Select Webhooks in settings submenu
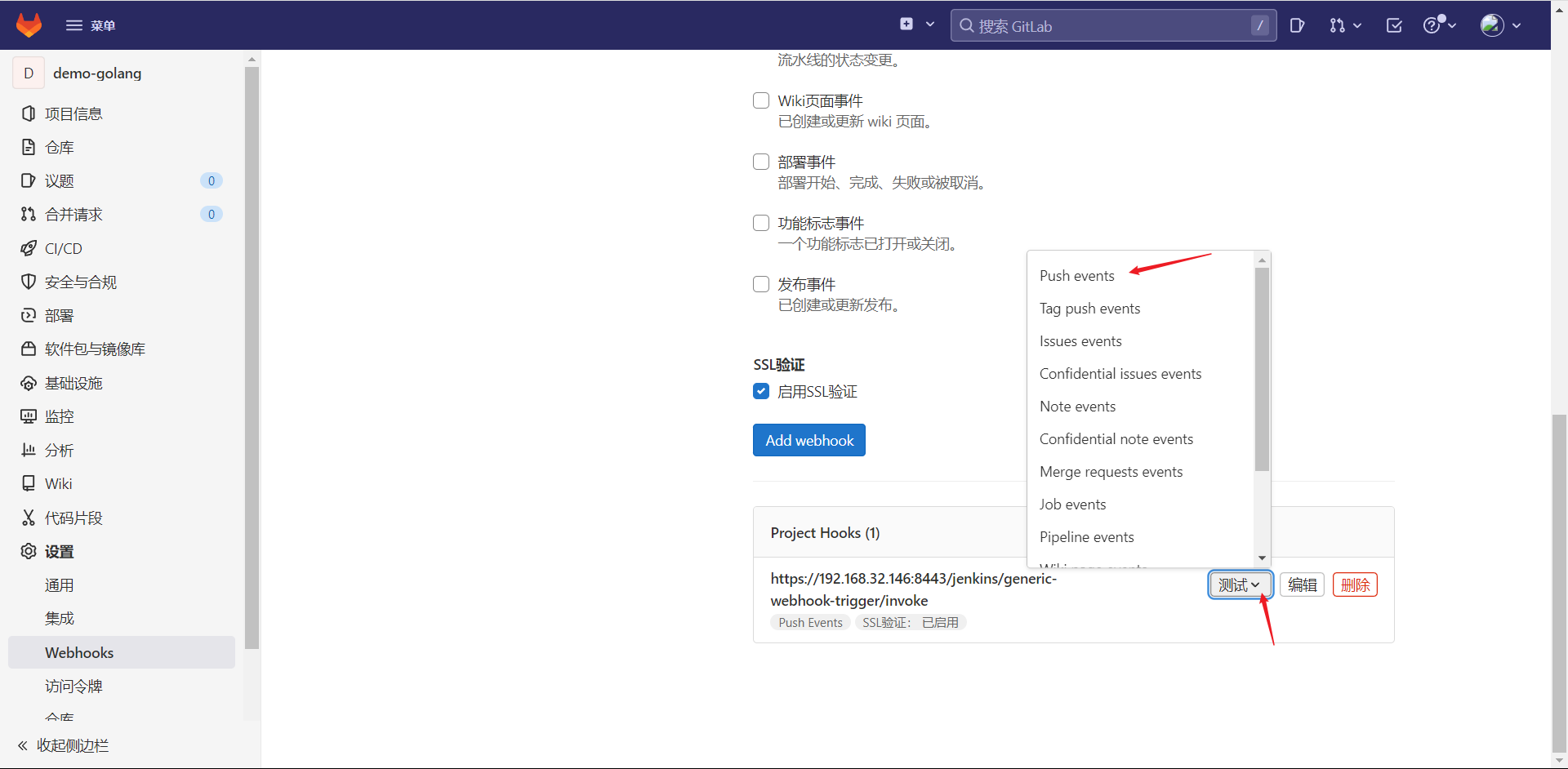 [x=122, y=652]
